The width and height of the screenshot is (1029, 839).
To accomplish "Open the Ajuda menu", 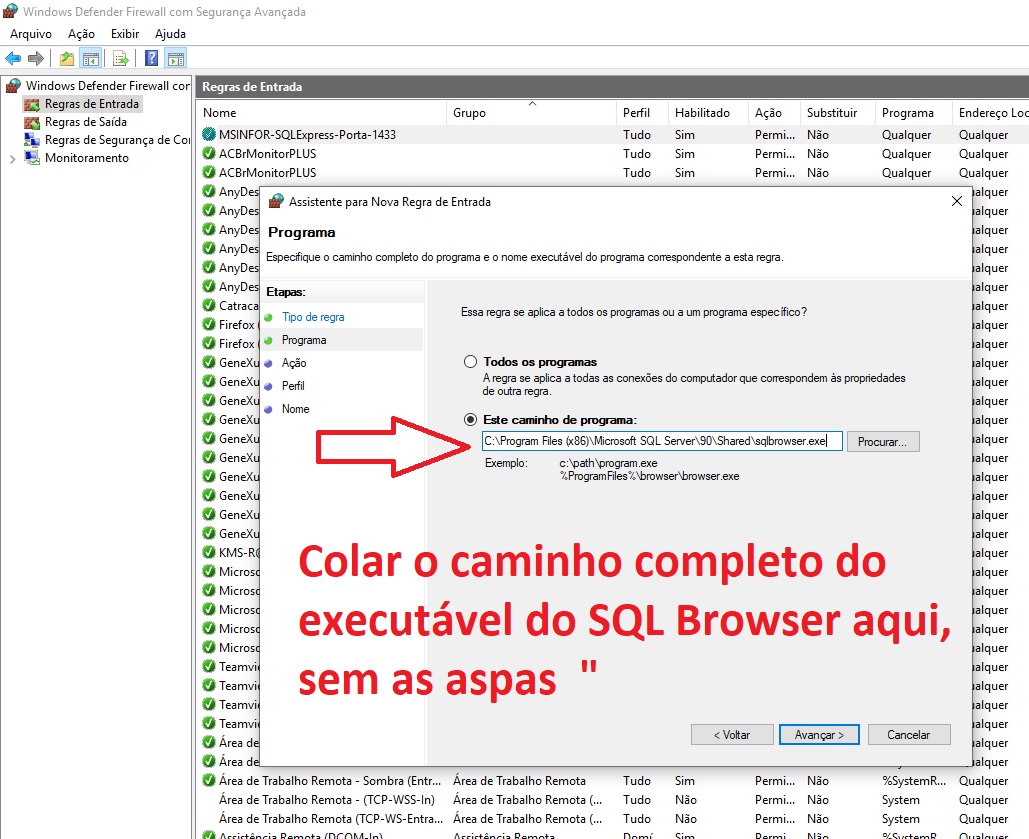I will click(x=170, y=34).
